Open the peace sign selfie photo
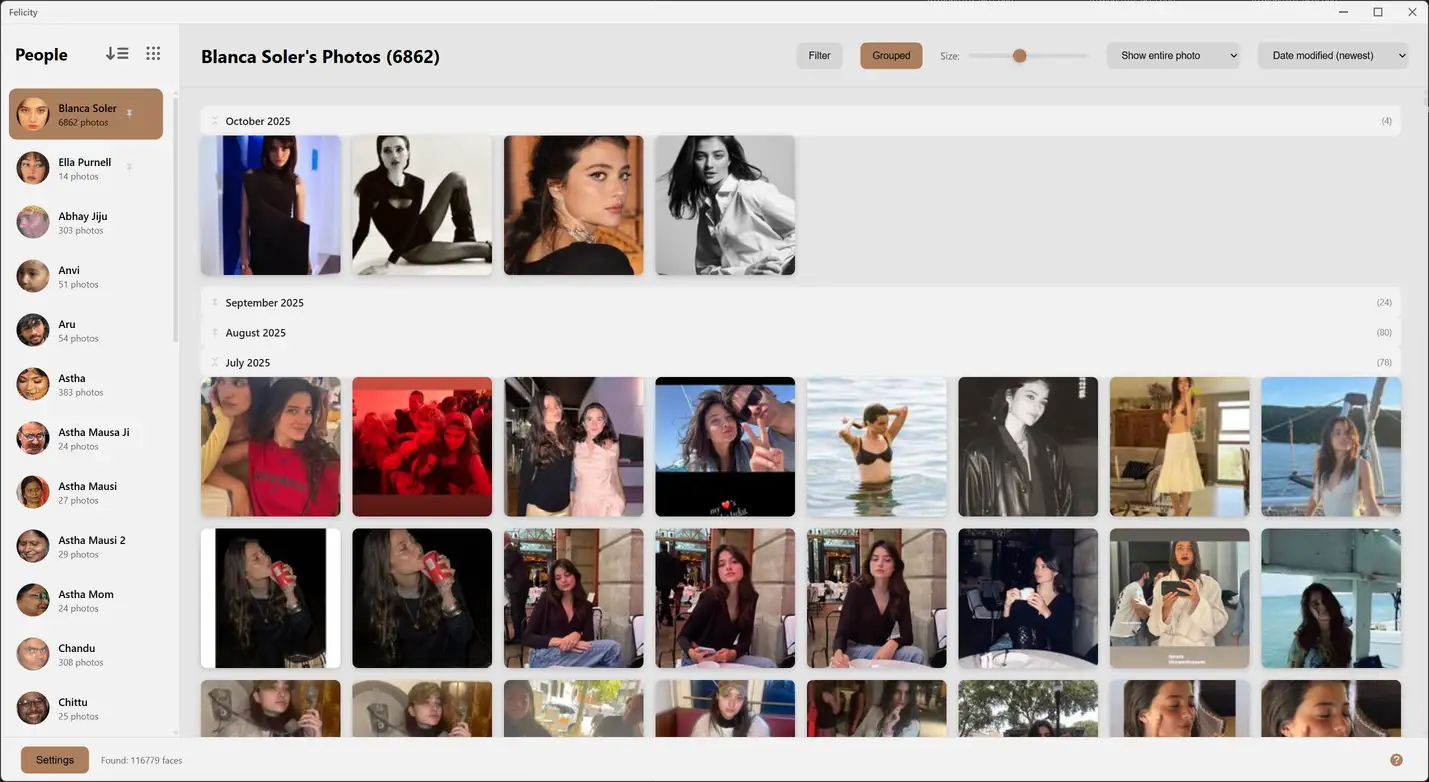Screen dimensions: 1429x782 point(725,447)
